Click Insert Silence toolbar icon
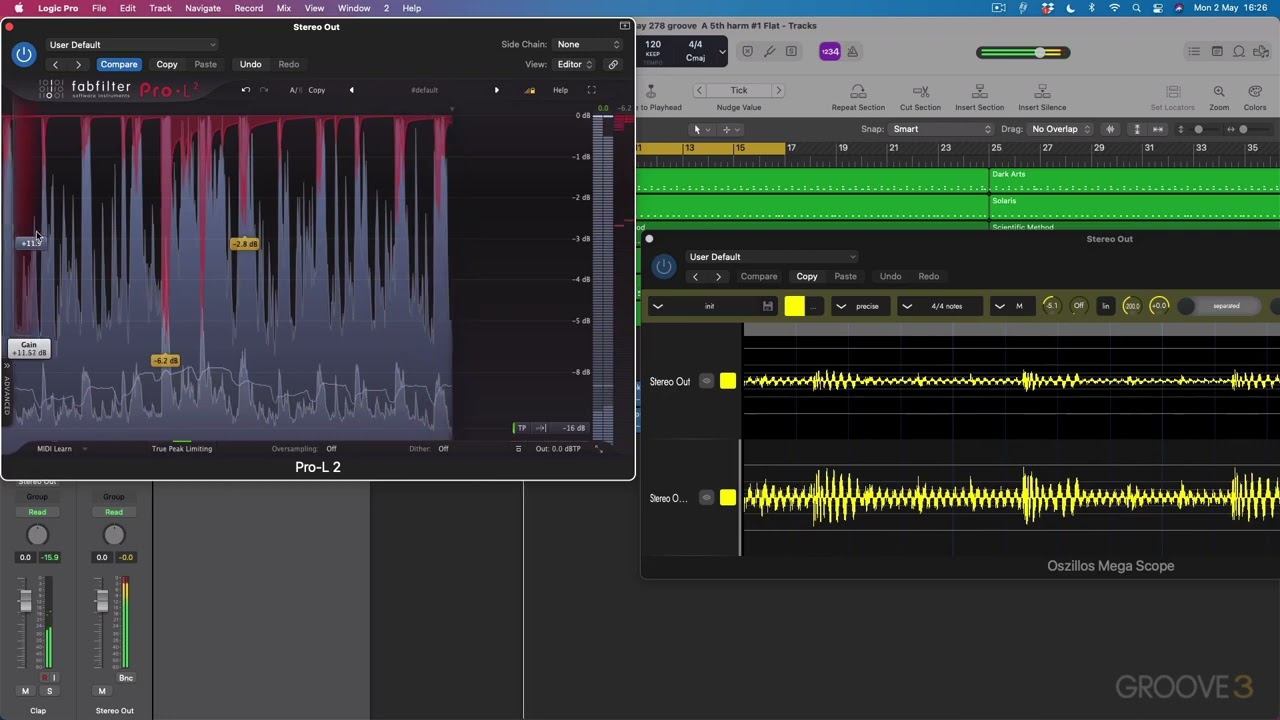This screenshot has width=1280, height=720. point(1041,92)
